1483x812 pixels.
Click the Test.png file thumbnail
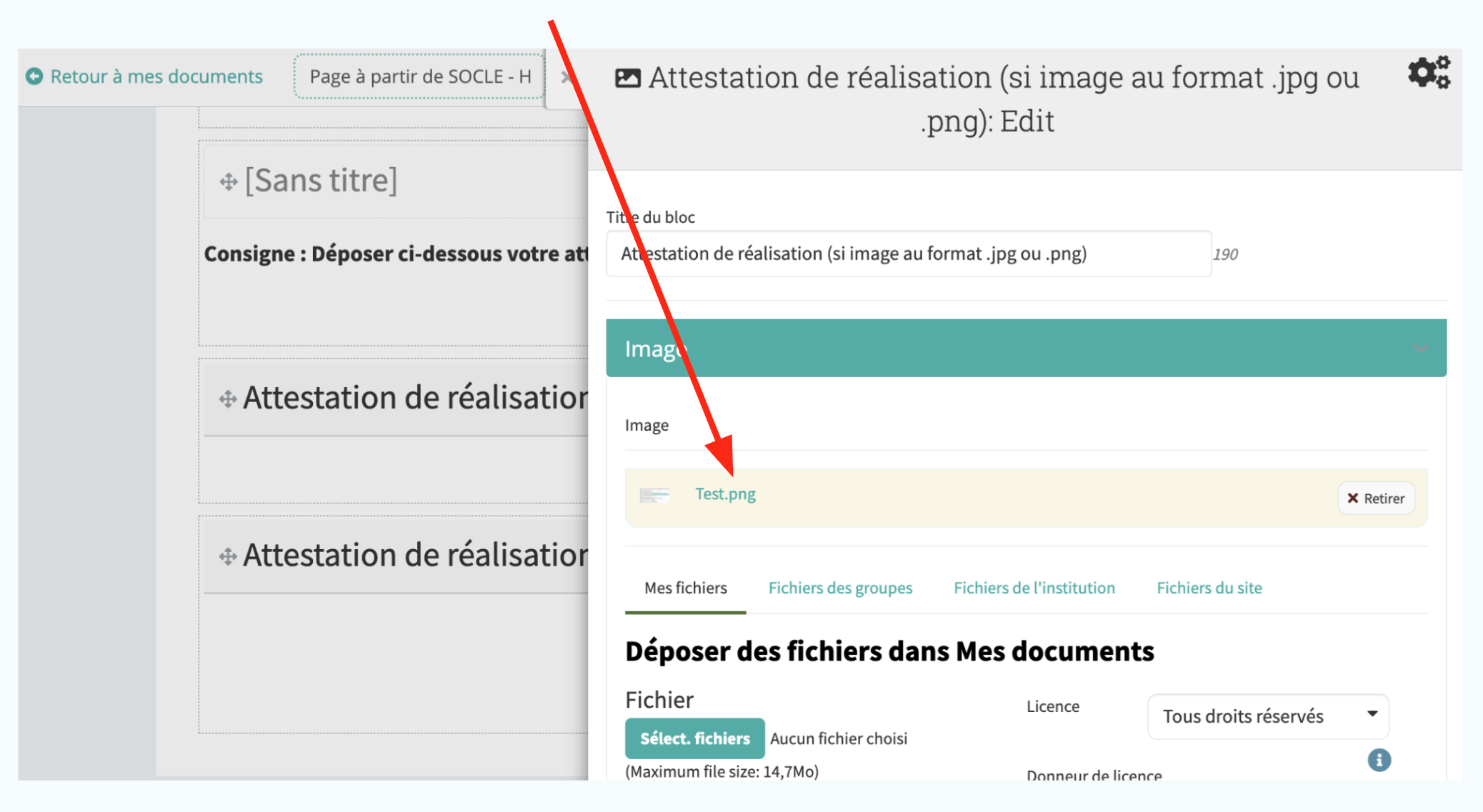(654, 495)
